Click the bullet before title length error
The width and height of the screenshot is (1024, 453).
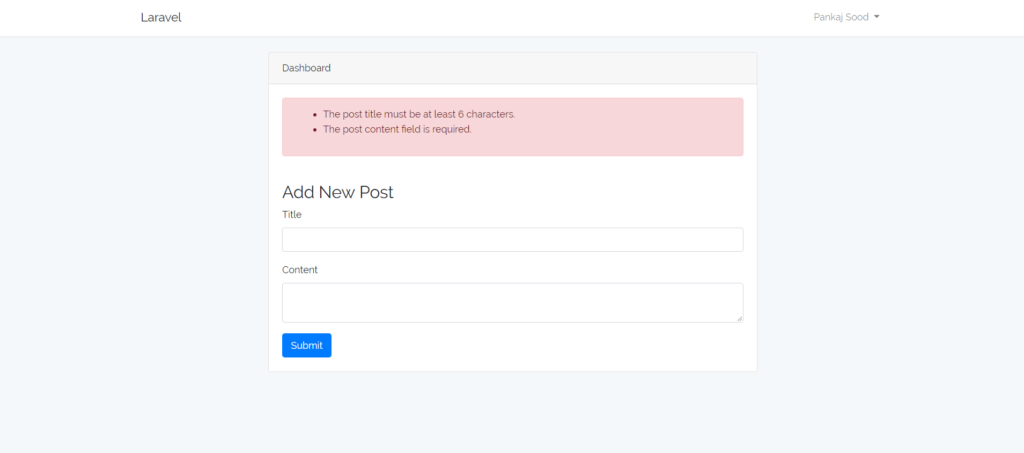315,114
